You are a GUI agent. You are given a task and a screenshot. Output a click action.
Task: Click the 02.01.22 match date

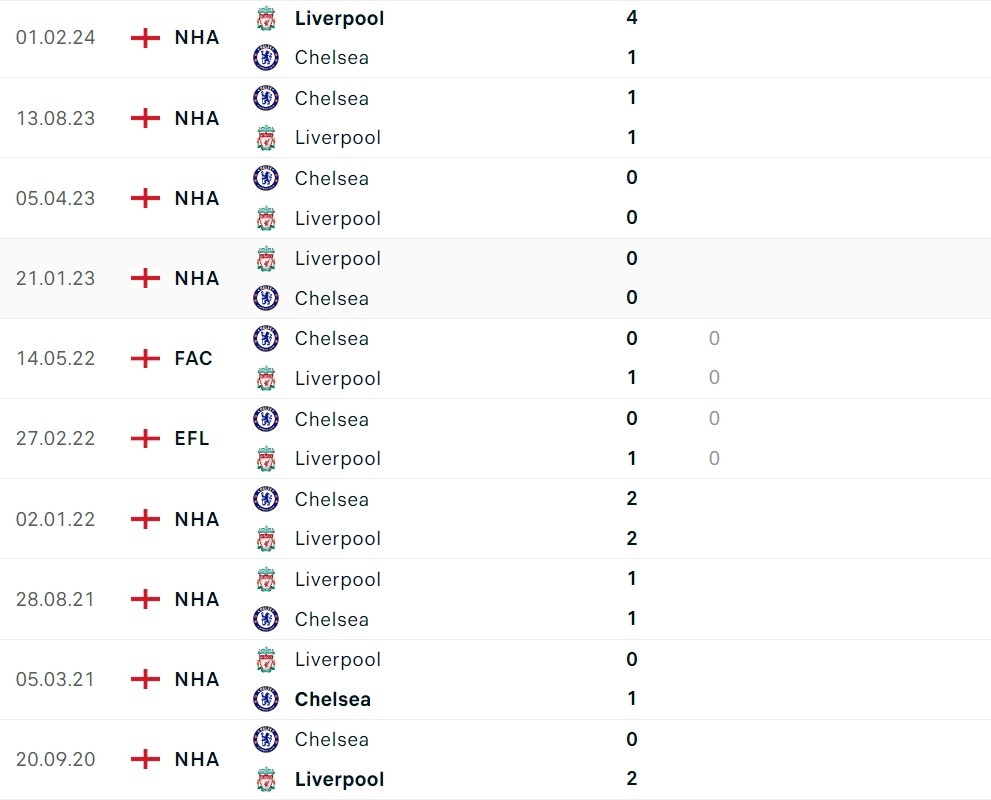click(56, 519)
